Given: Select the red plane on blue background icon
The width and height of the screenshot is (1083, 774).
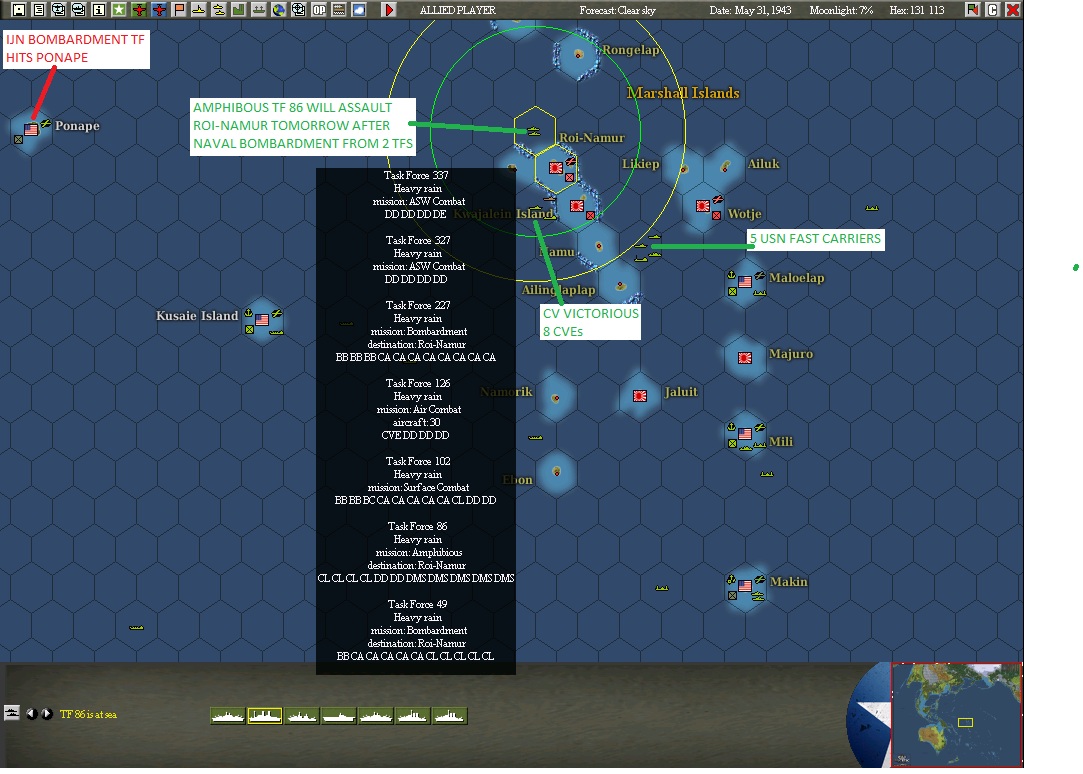Looking at the screenshot, I should [159, 10].
